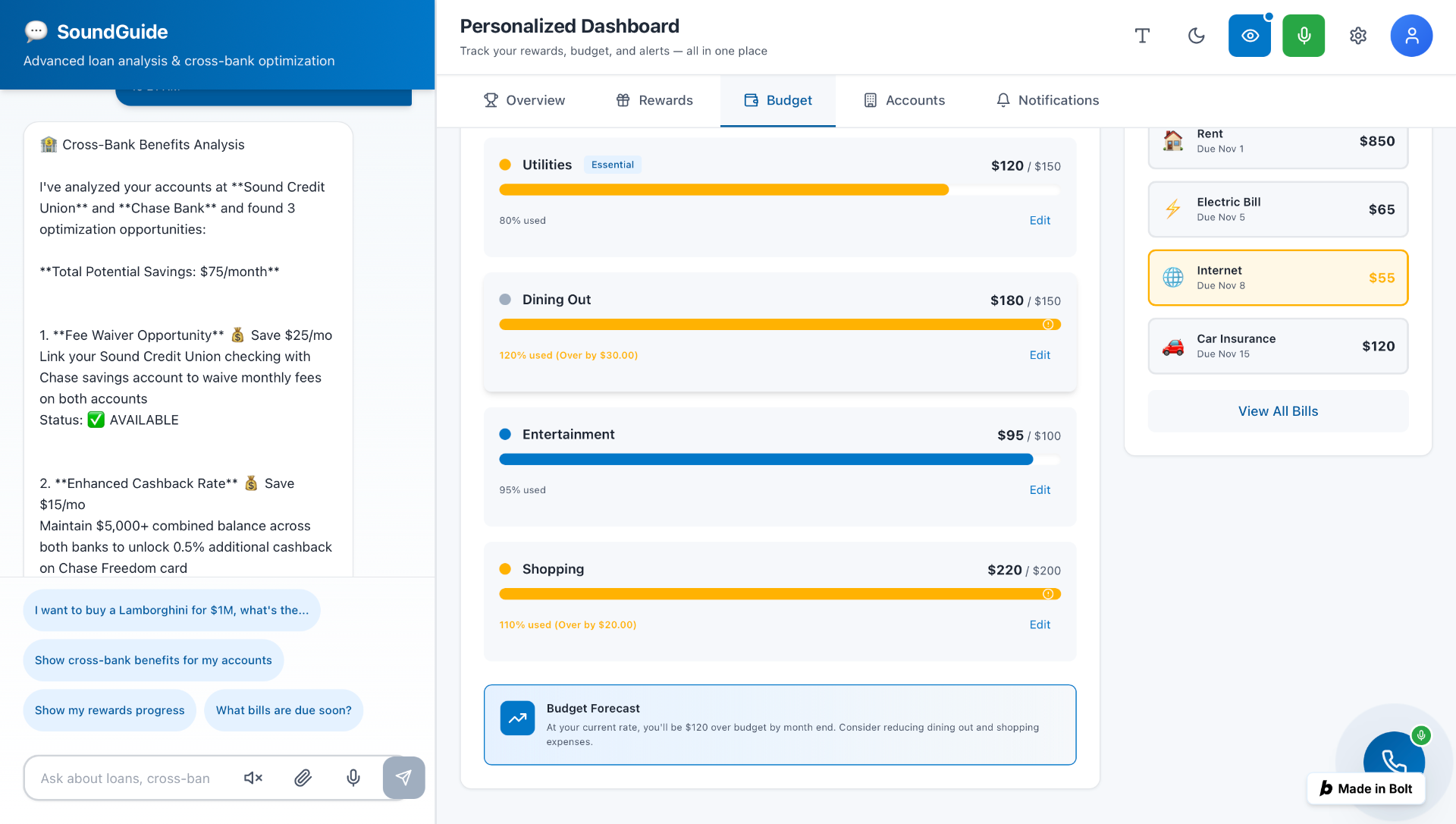Switch to the Accounts tab
The image size is (1456, 824).
tap(904, 100)
